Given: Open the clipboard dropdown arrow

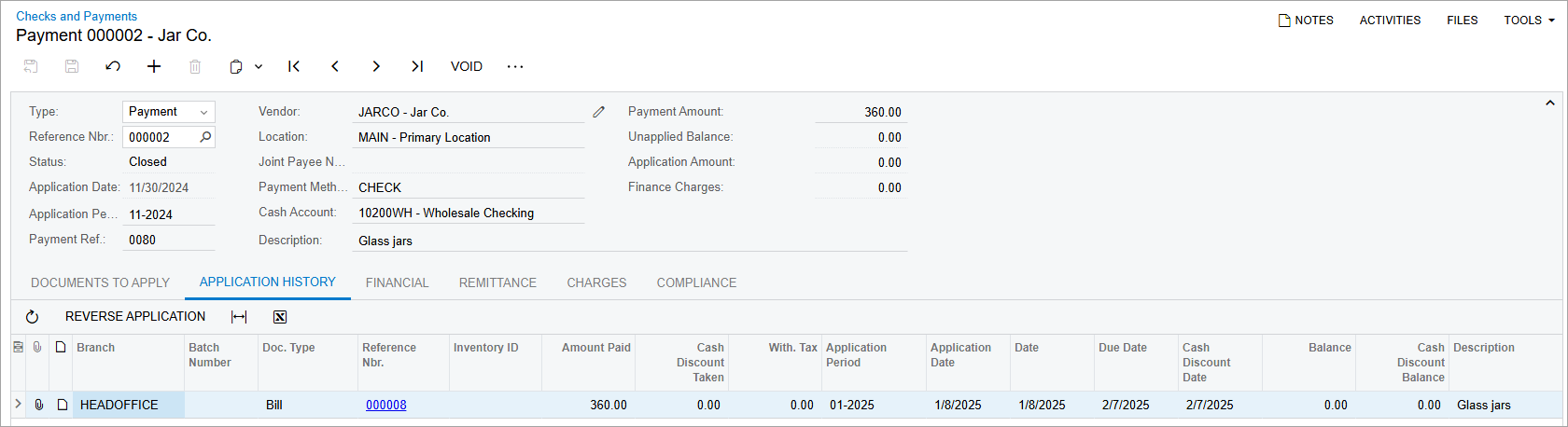Looking at the screenshot, I should coord(259,66).
